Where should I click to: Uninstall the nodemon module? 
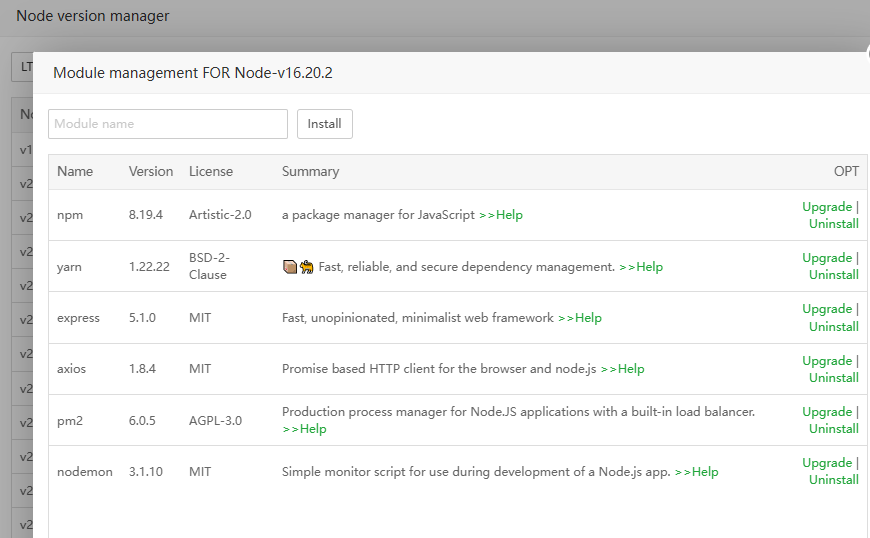(833, 480)
